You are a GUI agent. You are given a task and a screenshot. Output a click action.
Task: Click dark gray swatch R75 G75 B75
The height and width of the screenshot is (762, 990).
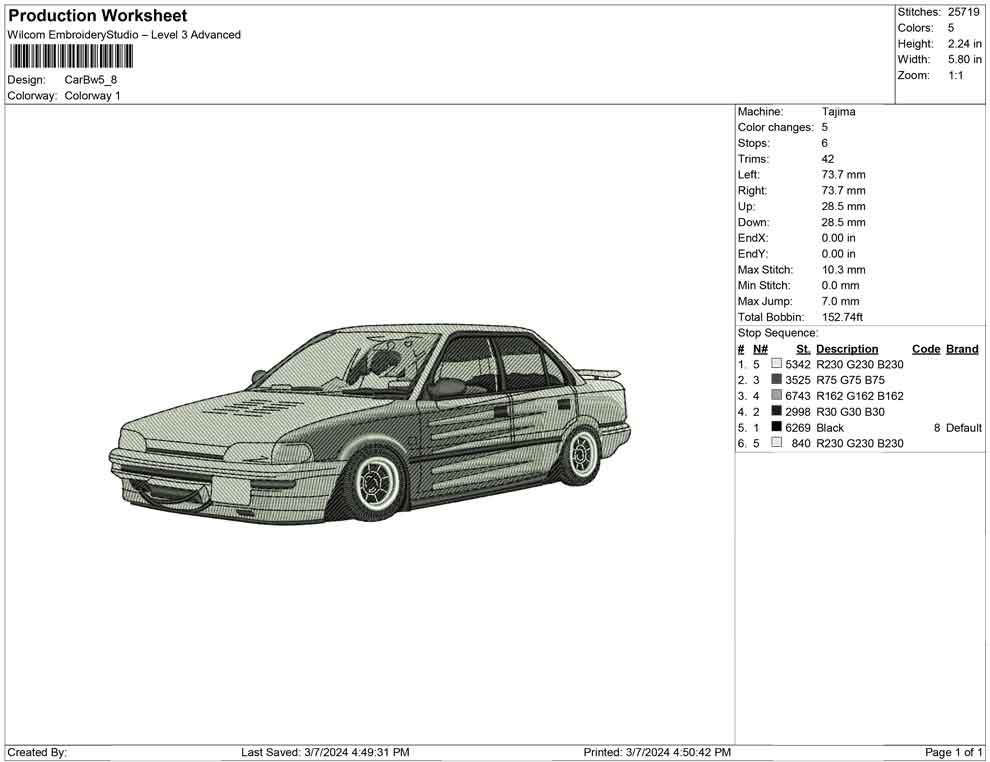(x=777, y=379)
